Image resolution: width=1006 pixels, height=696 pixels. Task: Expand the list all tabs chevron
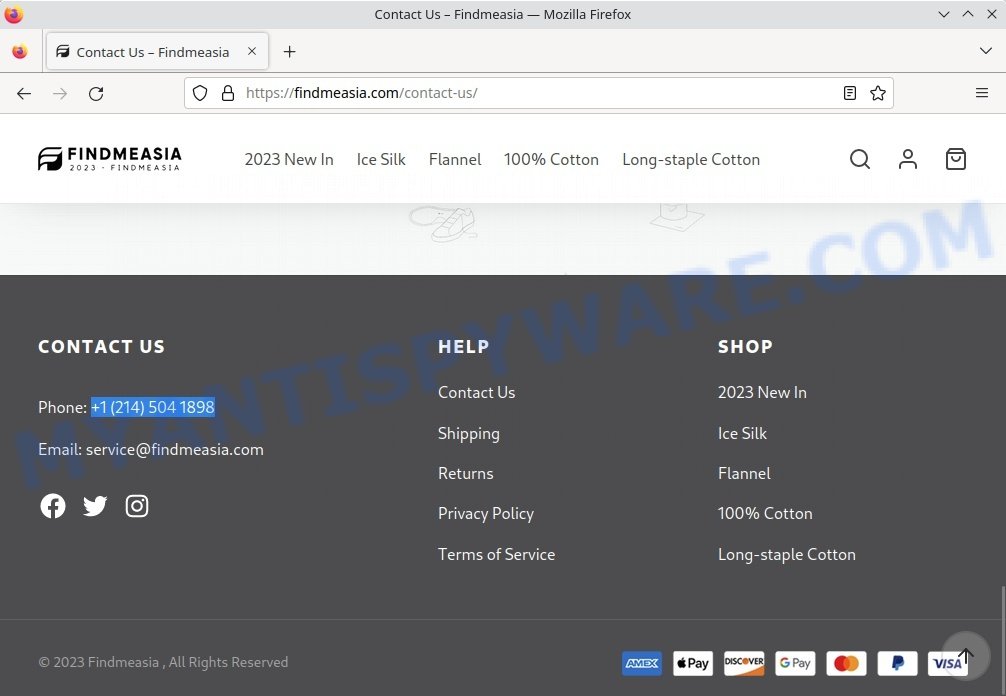[985, 51]
